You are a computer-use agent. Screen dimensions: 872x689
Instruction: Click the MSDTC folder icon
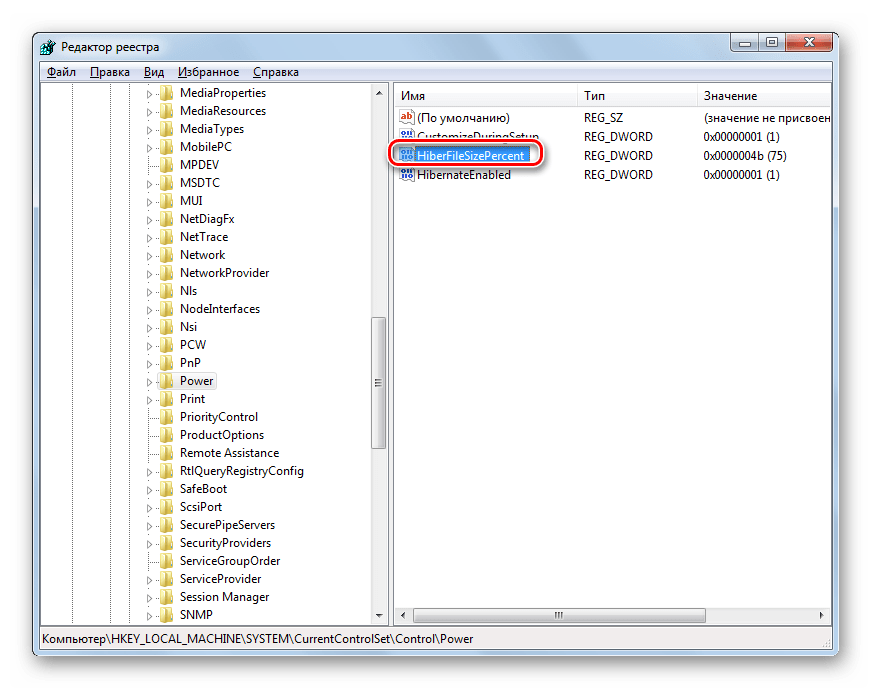(x=166, y=183)
